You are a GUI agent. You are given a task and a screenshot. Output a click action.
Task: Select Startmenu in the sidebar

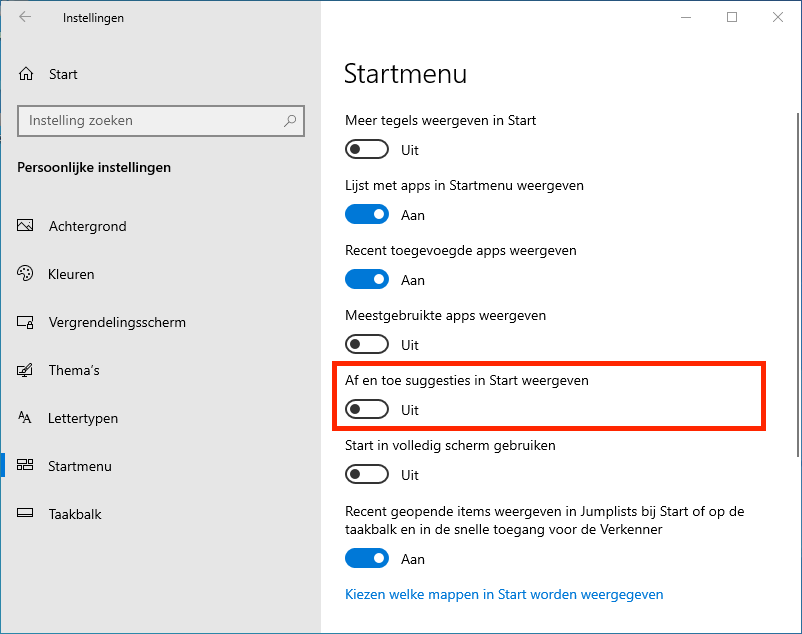[x=80, y=466]
